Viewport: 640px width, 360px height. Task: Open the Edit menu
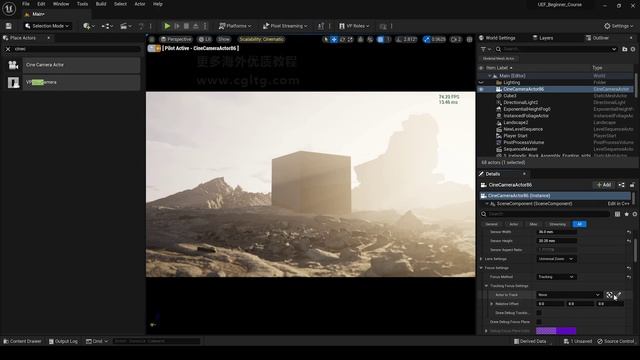41,4
